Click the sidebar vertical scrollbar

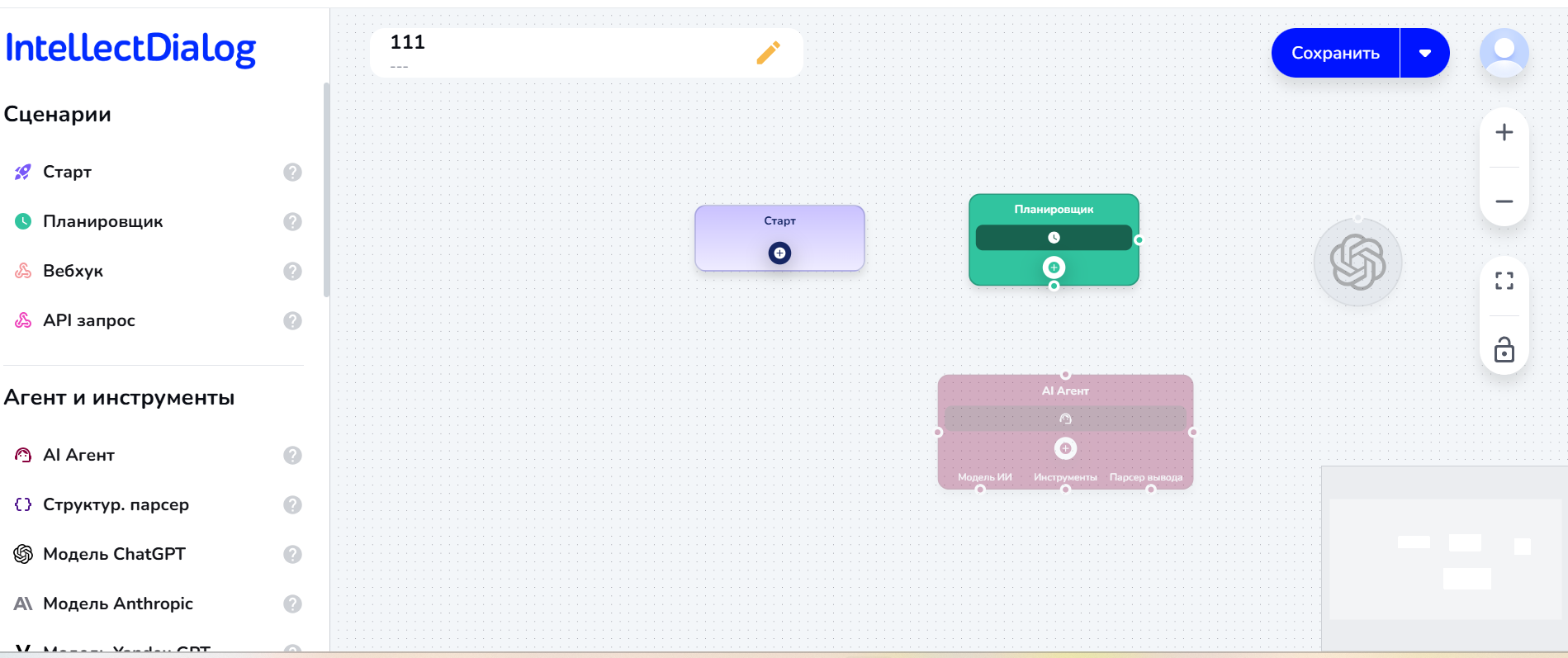point(326,190)
